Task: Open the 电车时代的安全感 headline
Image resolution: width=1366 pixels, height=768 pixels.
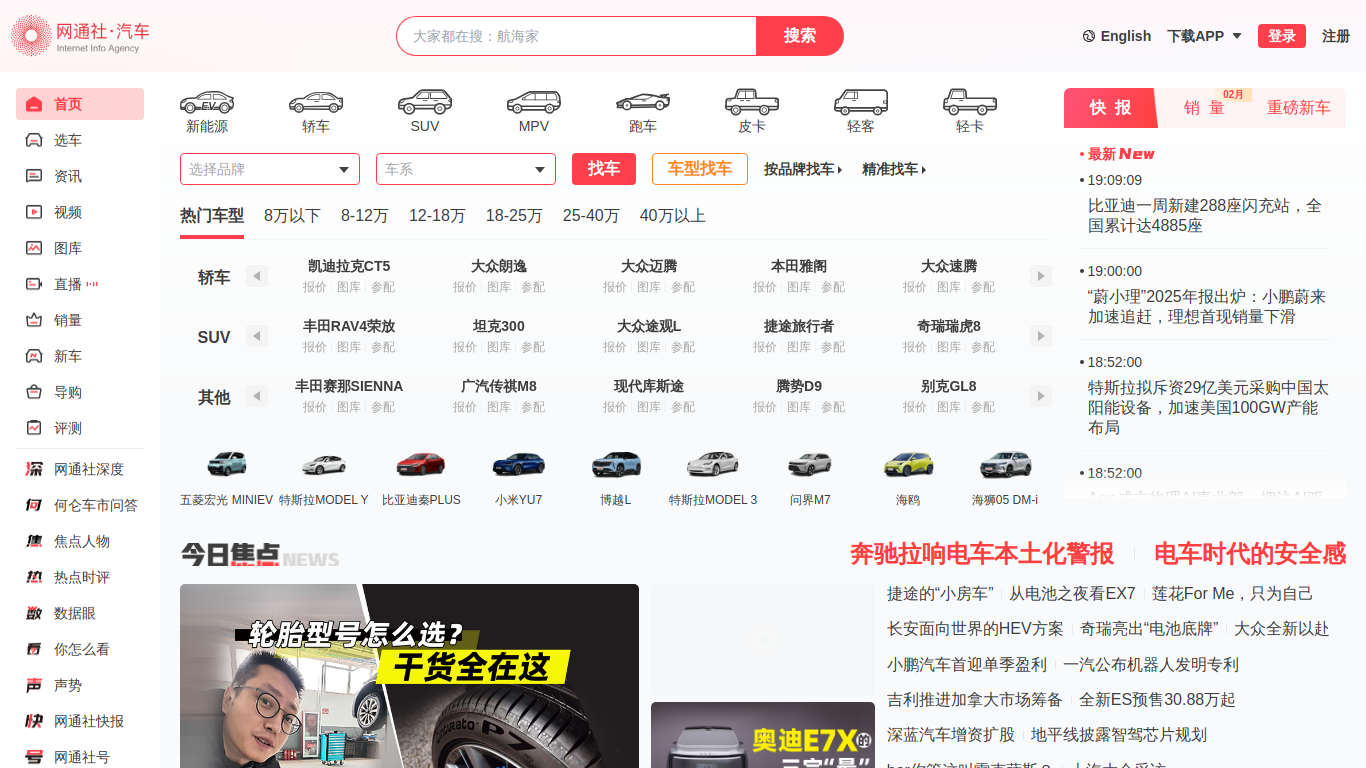Action: click(x=1250, y=554)
